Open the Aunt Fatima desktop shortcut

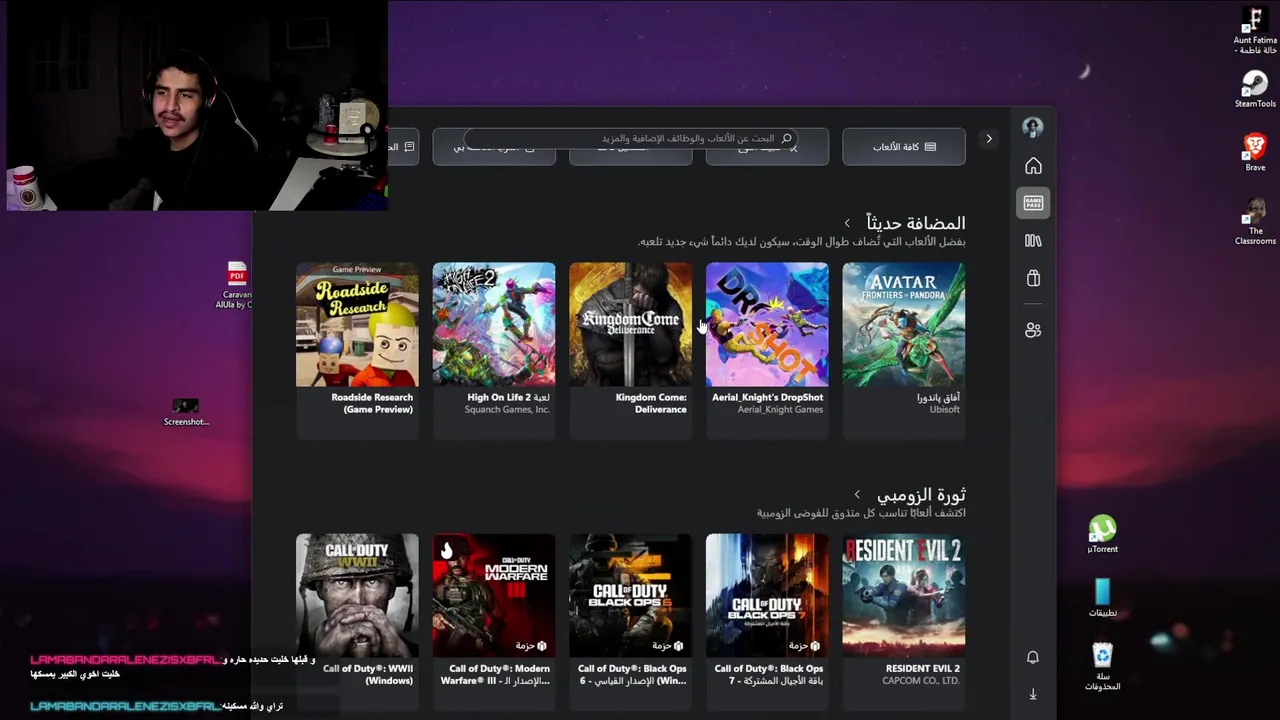pos(1254,31)
